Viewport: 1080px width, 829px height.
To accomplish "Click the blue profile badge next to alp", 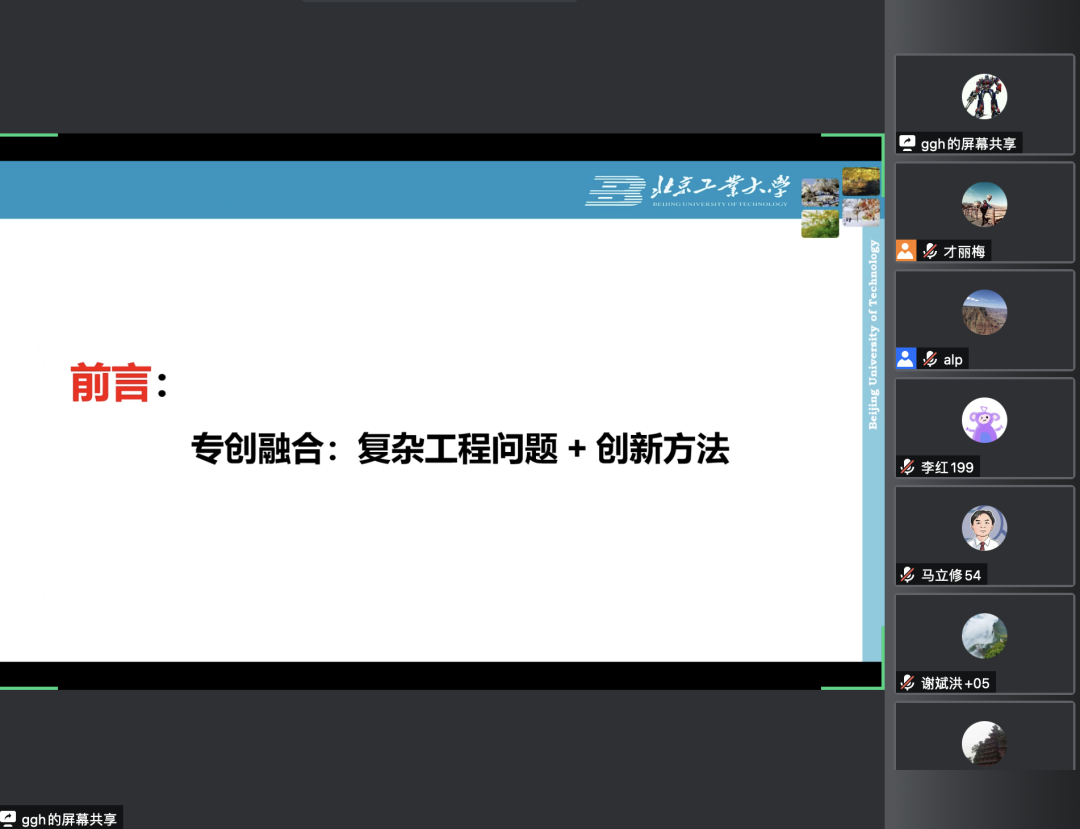I will [906, 358].
